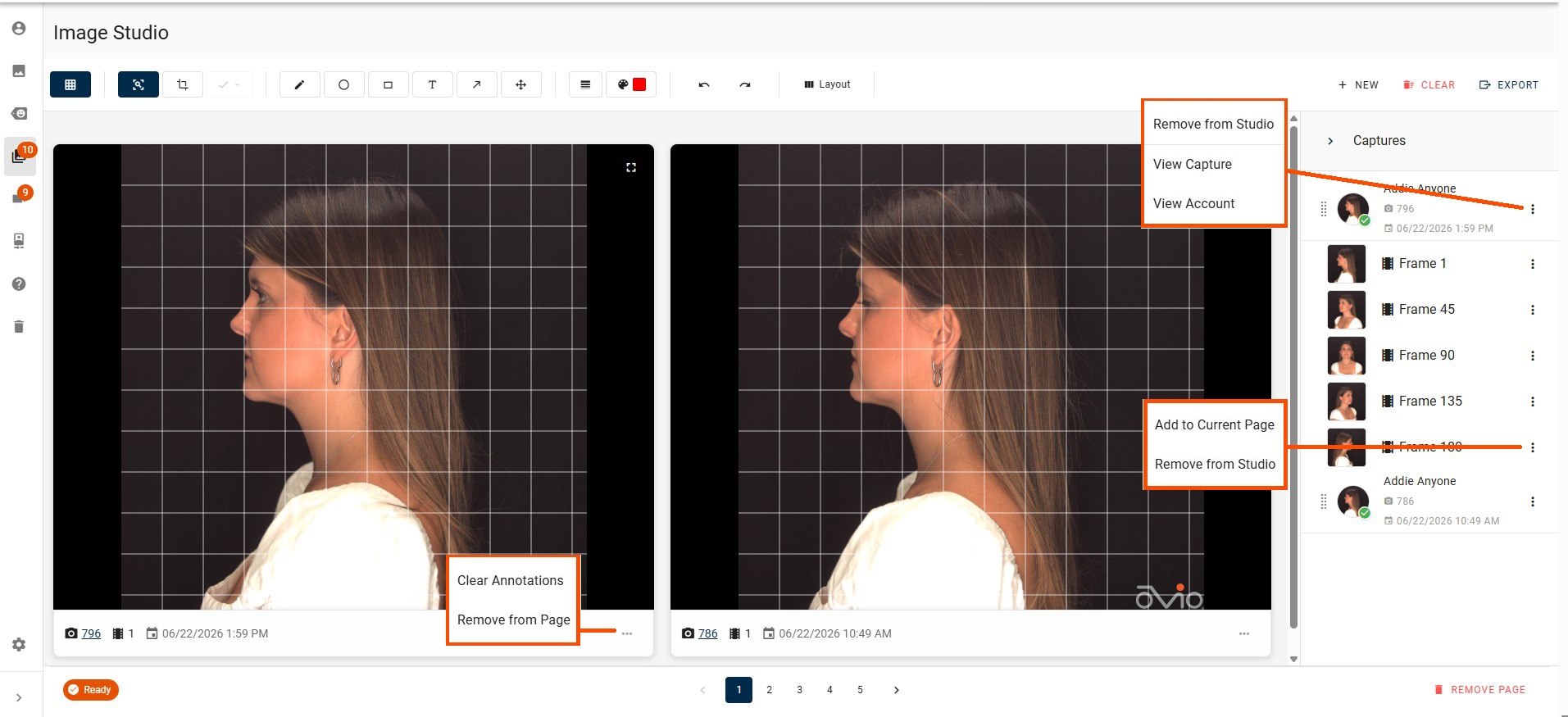The height and width of the screenshot is (717, 1568).
Task: Select the Text annotation tool
Action: click(x=433, y=84)
